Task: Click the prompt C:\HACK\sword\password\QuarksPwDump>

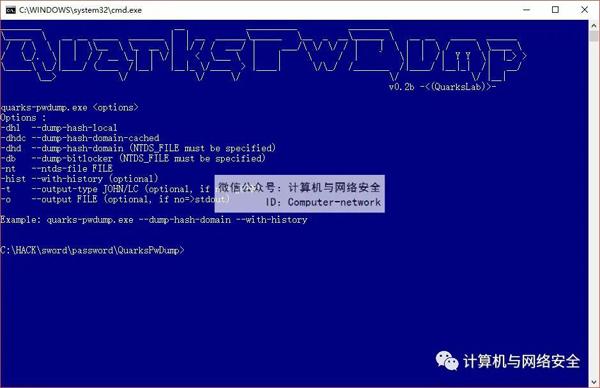Action: [x=92, y=250]
